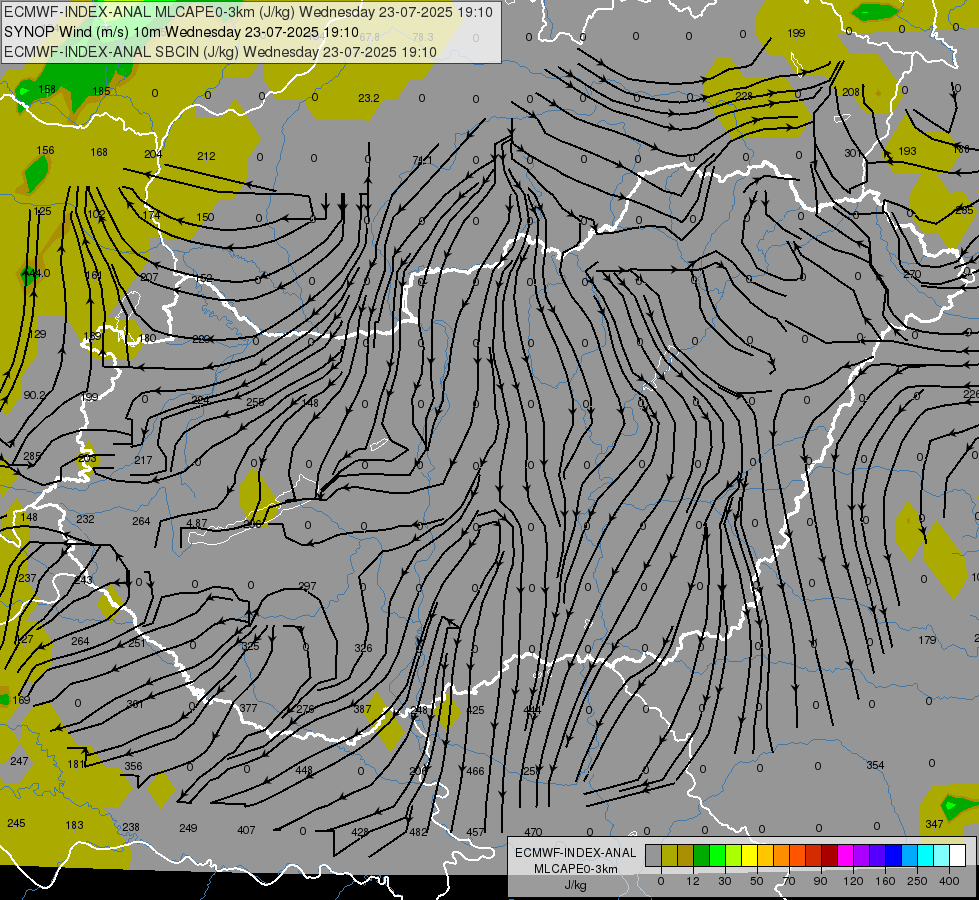
Task: Click the legend tick label 120
Action: pyautogui.click(x=853, y=881)
